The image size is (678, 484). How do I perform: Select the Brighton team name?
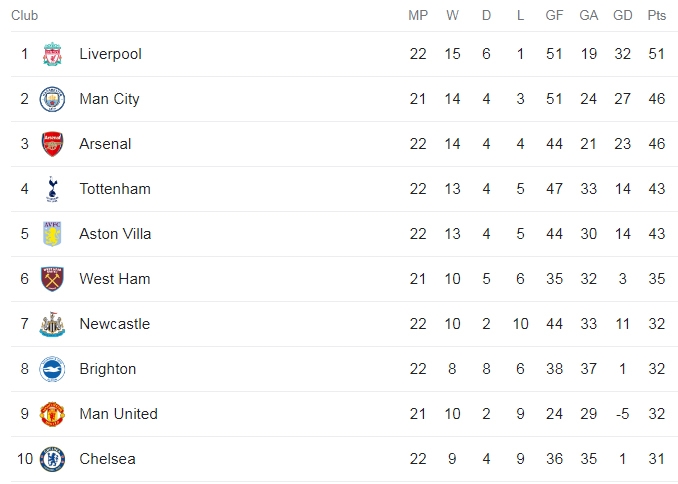click(108, 369)
